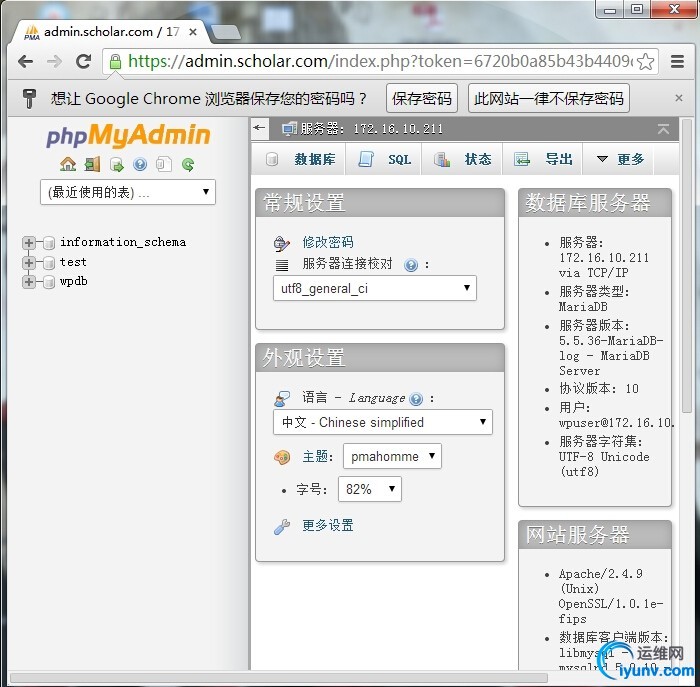Click the browser forward arrow
700x687 pixels.
pyautogui.click(x=54, y=61)
